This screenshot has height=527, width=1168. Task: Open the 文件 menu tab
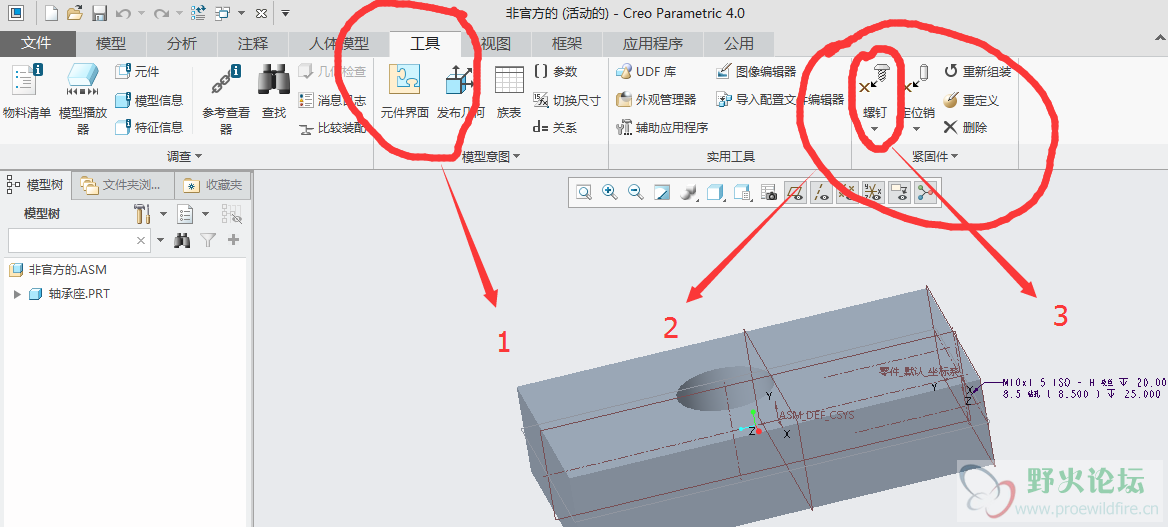point(36,43)
